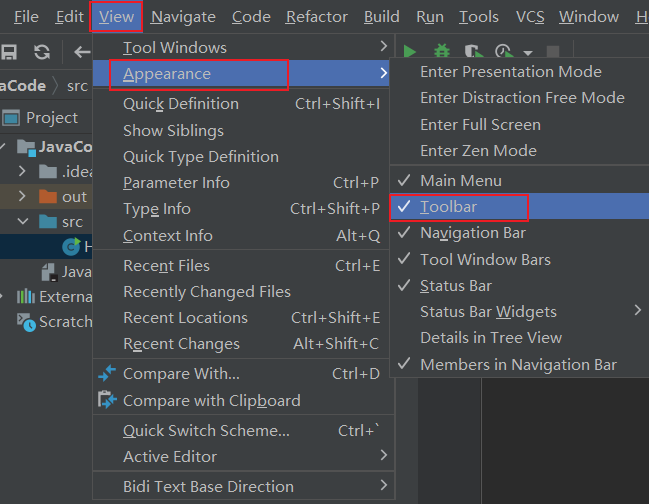The height and width of the screenshot is (504, 649).
Task: Click the green Run button
Action: pos(410,51)
